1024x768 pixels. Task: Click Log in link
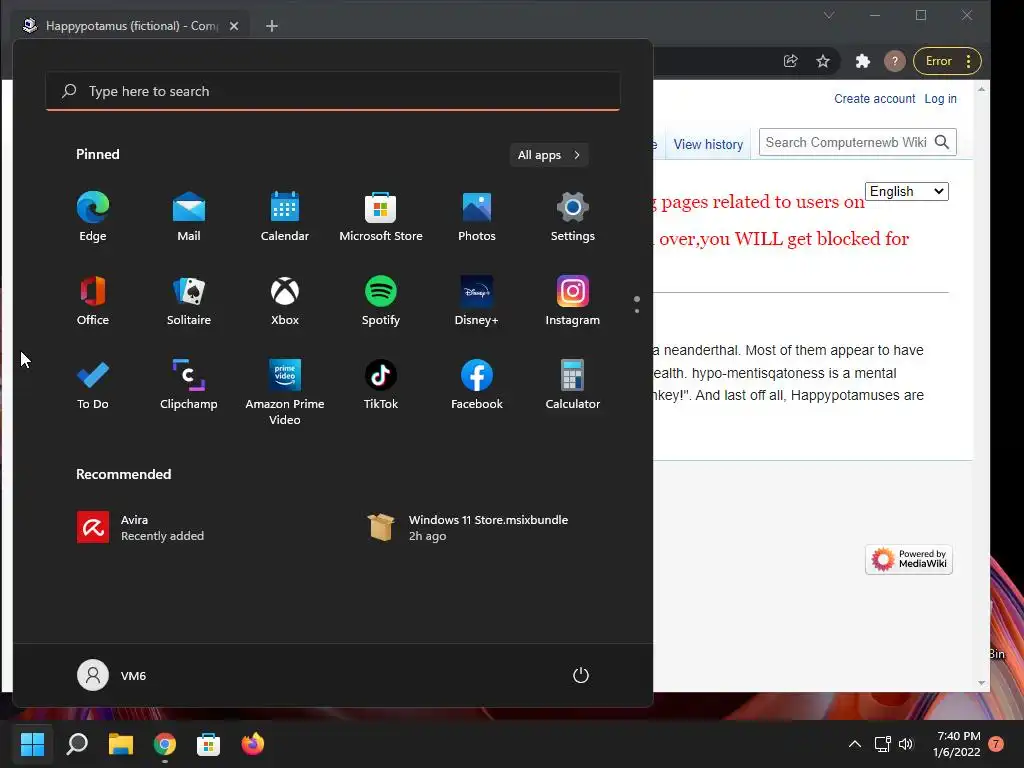[940, 99]
